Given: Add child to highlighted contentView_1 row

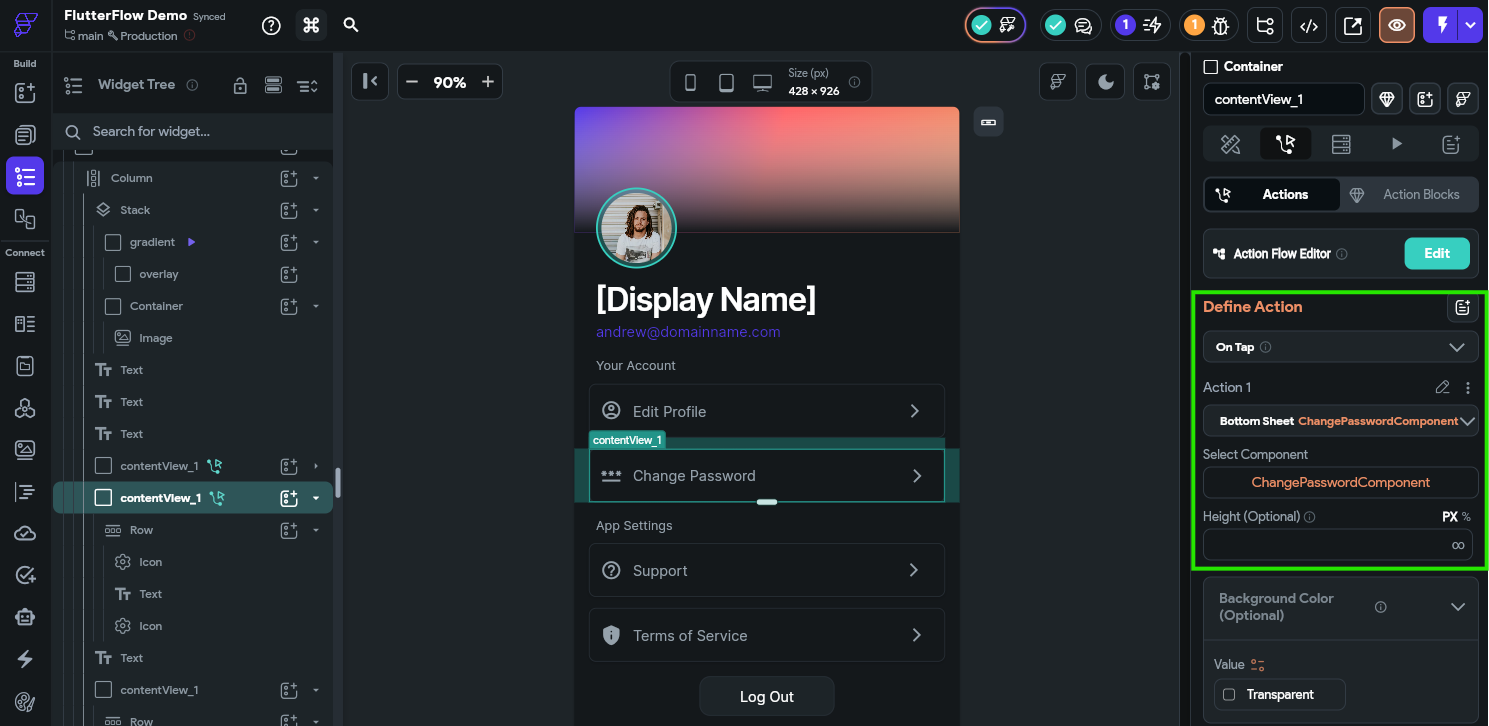Looking at the screenshot, I should (x=289, y=498).
